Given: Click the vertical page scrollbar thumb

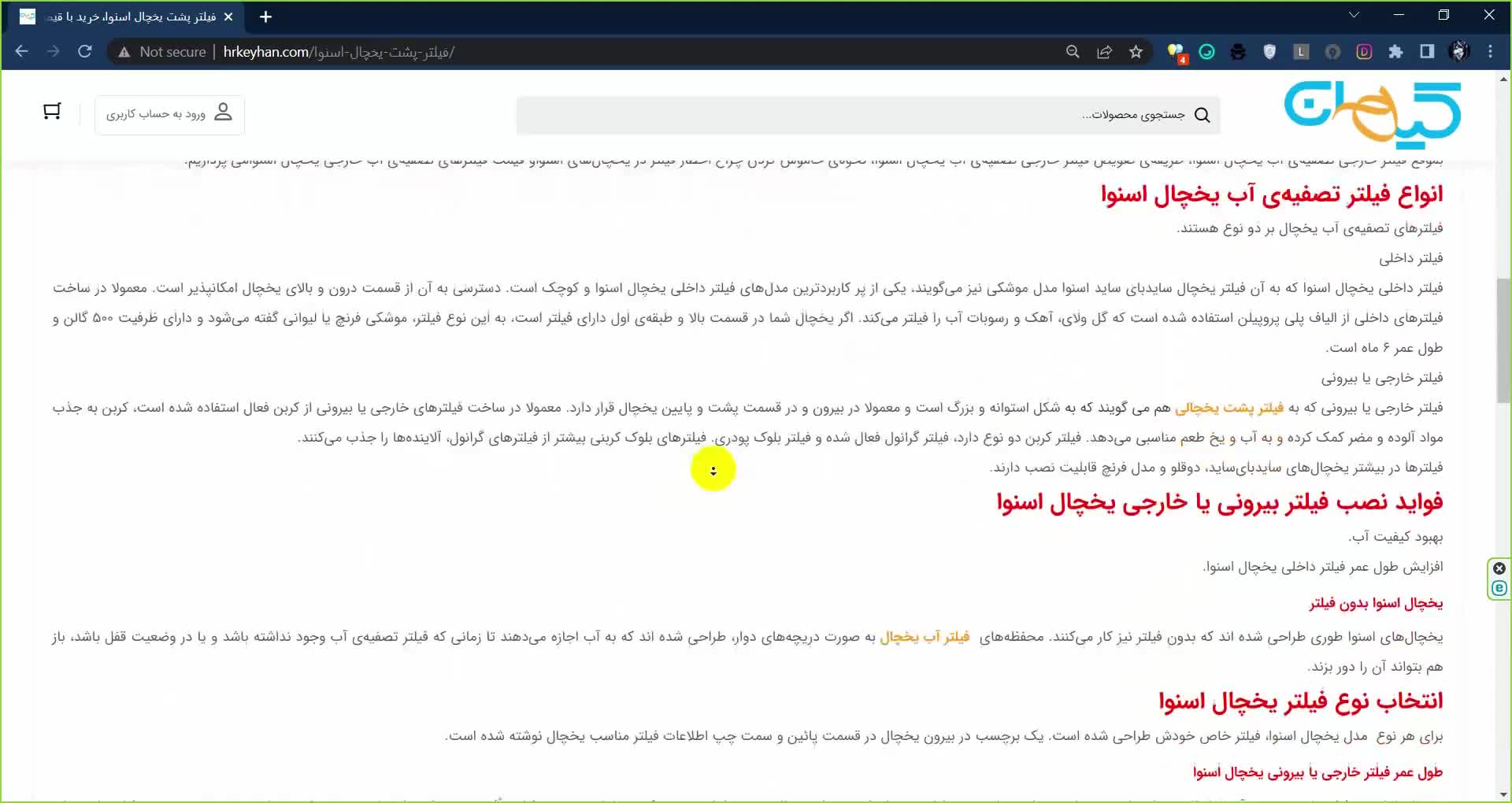Looking at the screenshot, I should tap(1504, 339).
